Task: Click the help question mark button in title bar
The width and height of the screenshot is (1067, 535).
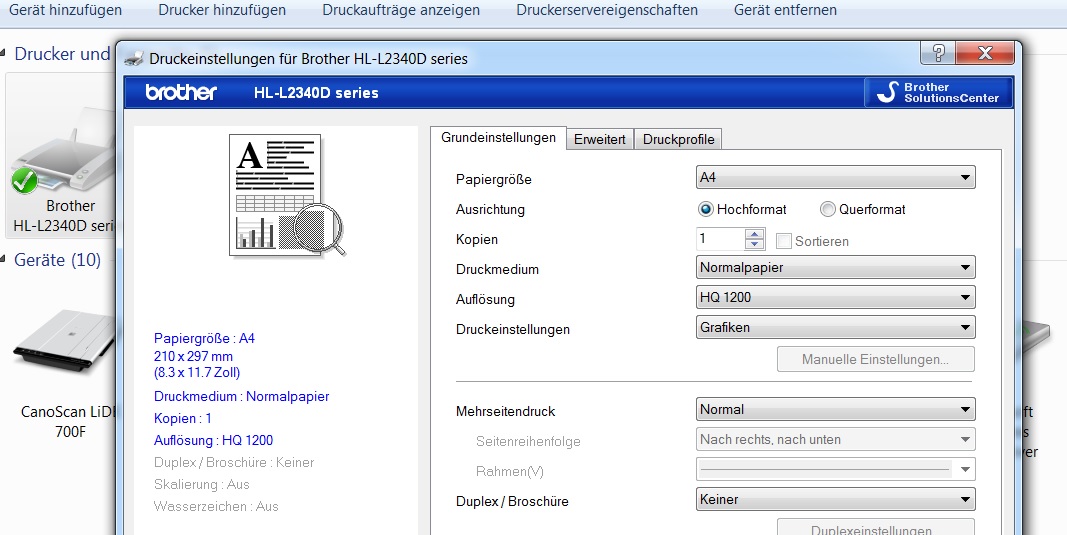Action: (938, 52)
